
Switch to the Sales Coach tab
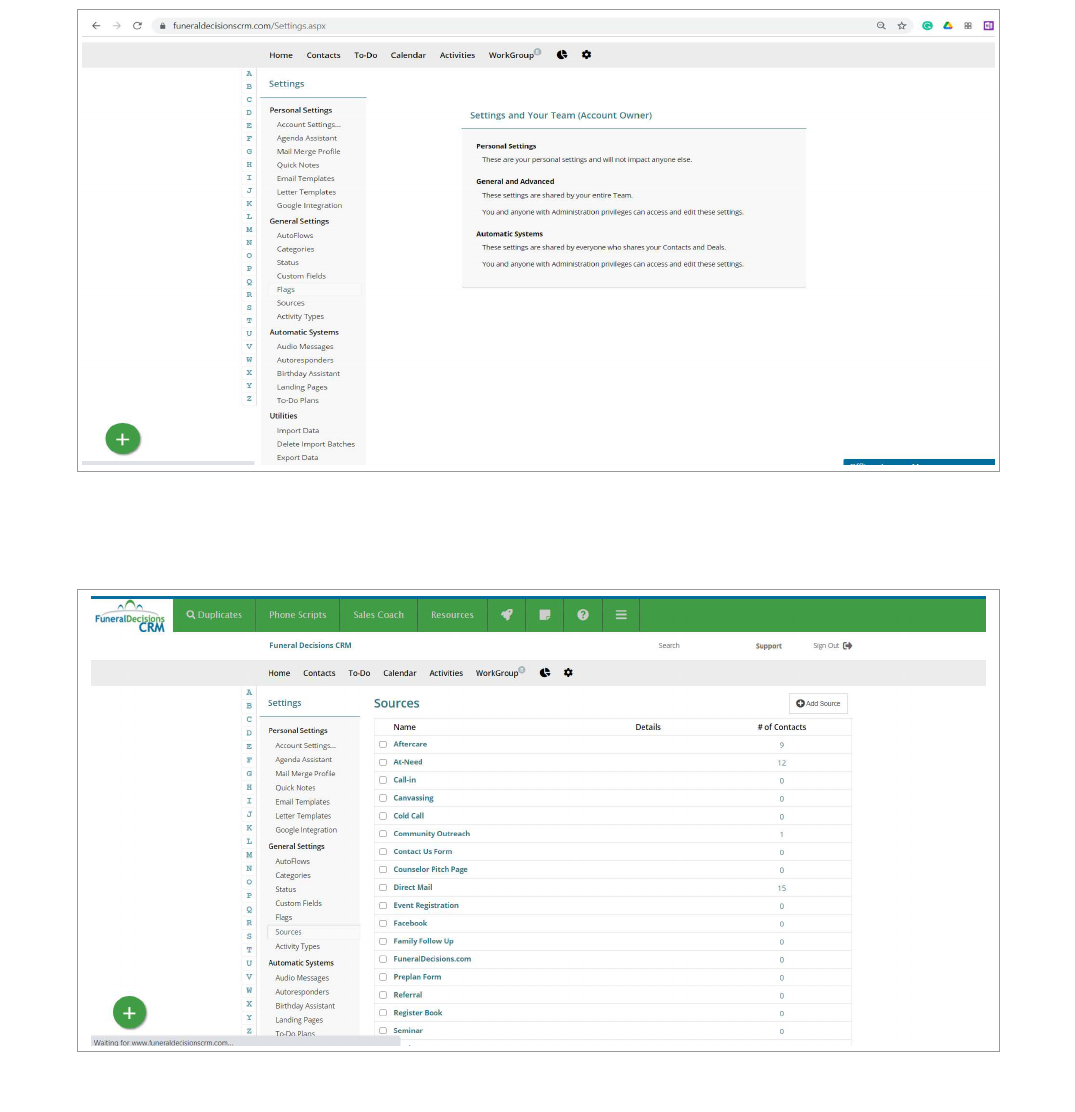coord(378,615)
